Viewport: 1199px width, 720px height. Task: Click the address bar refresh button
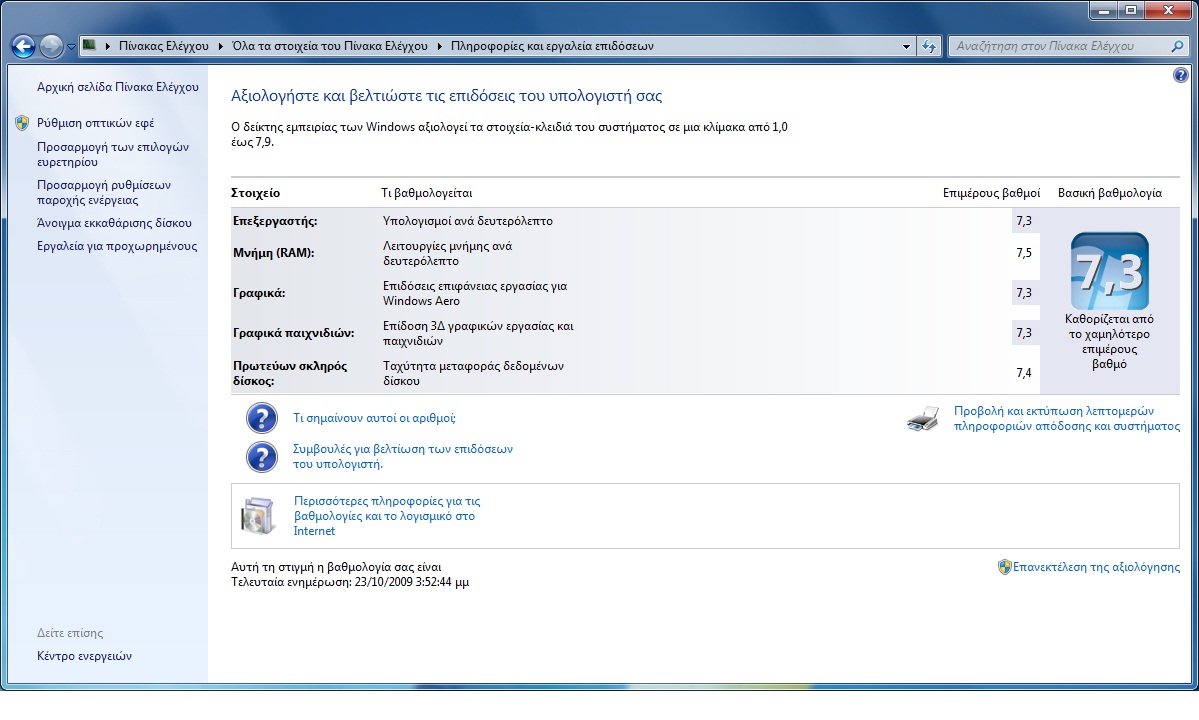click(929, 47)
